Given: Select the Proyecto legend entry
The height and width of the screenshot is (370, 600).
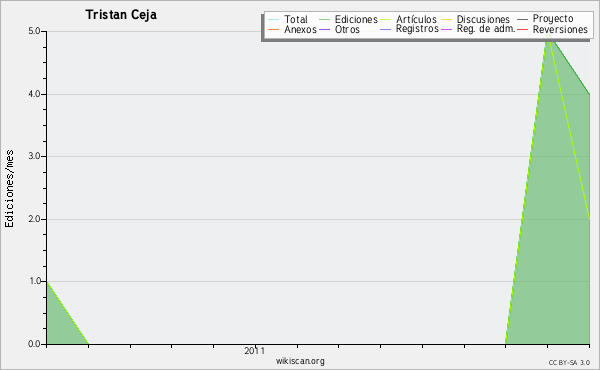Looking at the screenshot, I should [553, 19].
